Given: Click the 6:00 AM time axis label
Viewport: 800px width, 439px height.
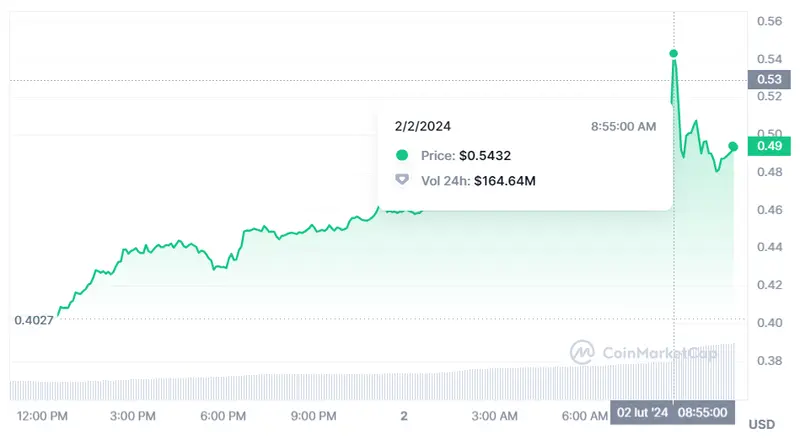Looking at the screenshot, I should pos(583,414).
